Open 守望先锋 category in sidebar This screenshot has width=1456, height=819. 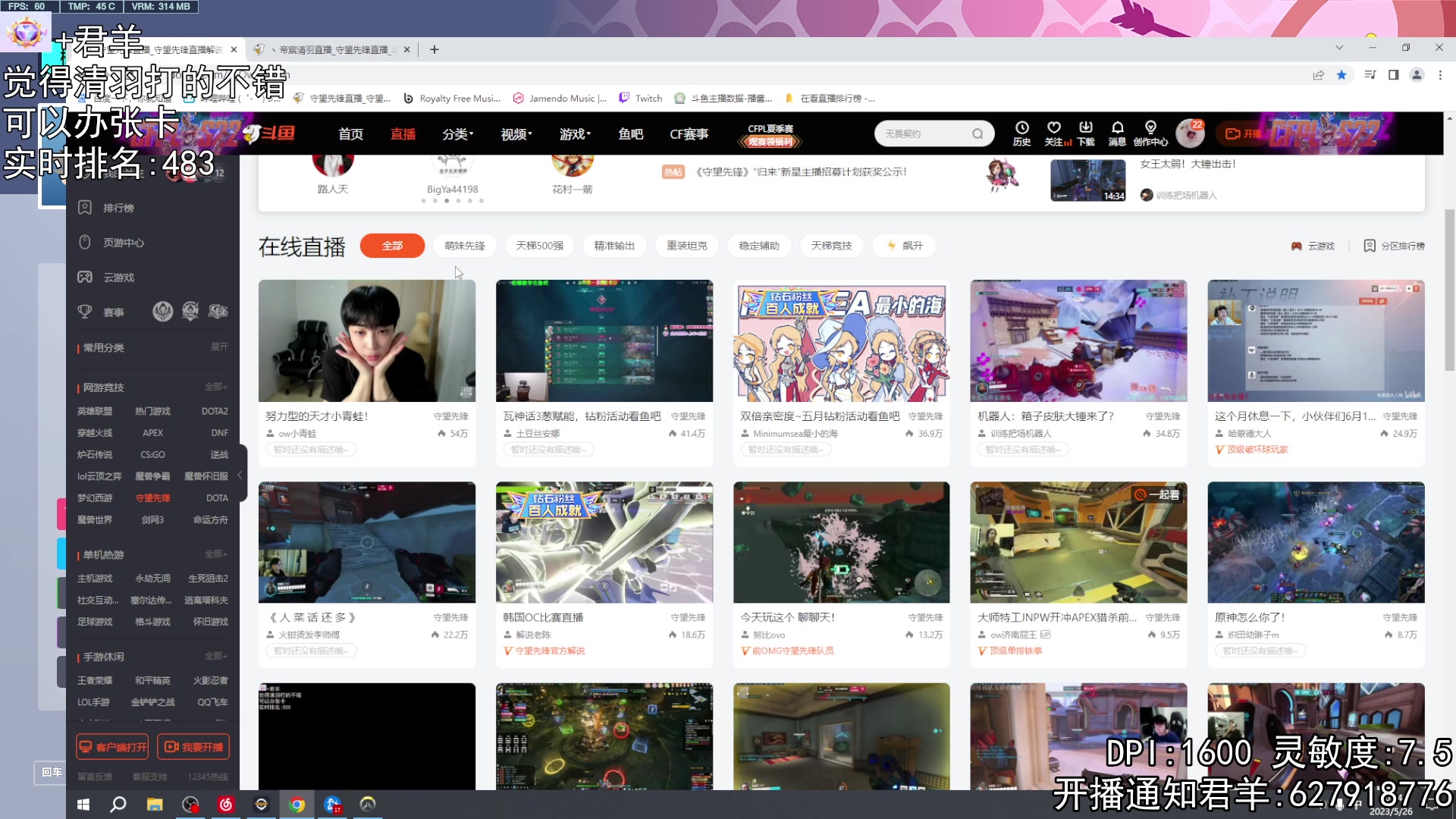pos(152,497)
